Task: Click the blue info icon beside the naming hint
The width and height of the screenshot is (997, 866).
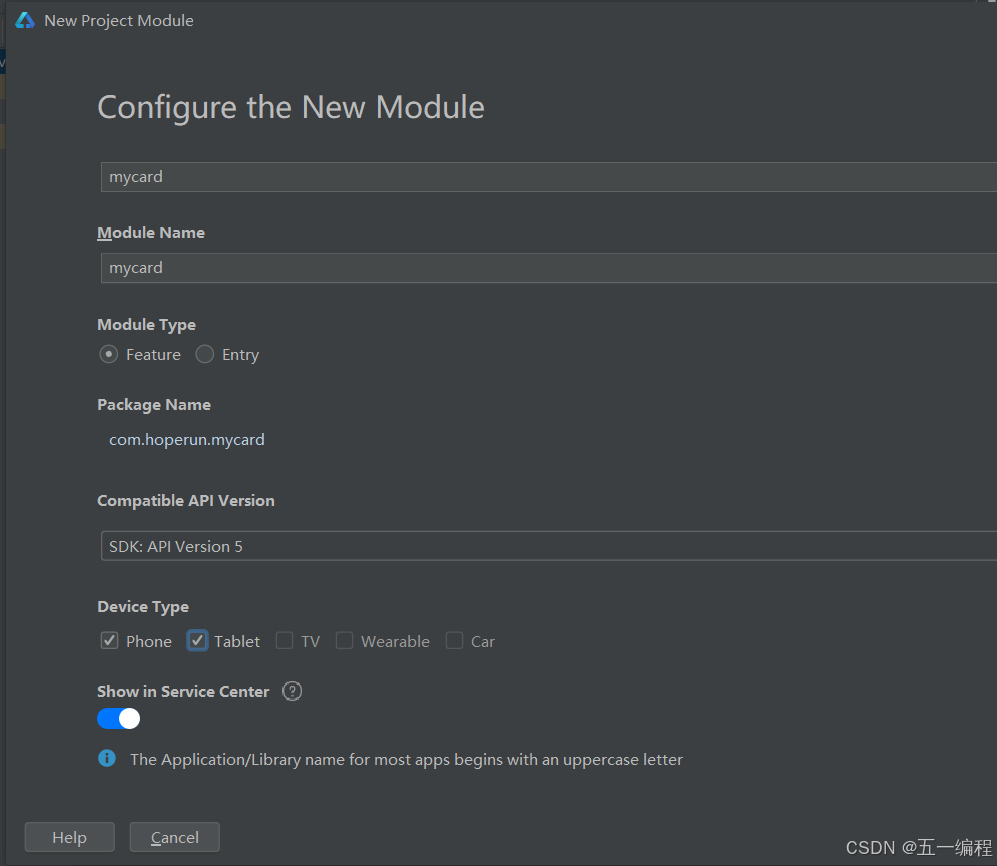Action: point(107,759)
